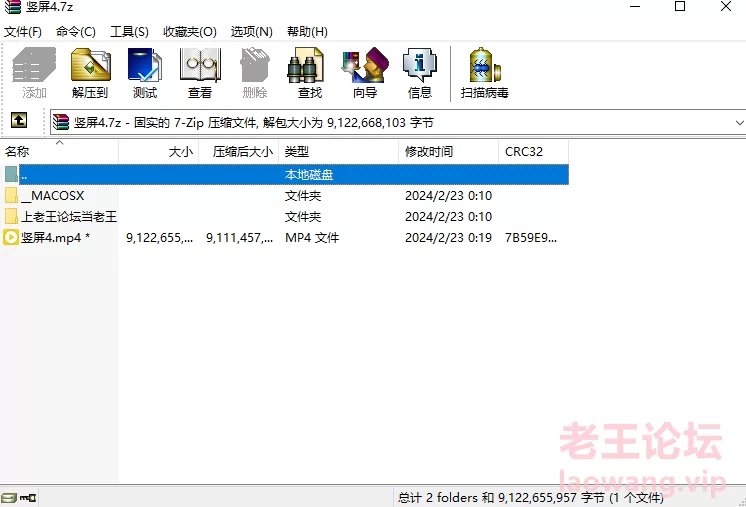The width and height of the screenshot is (746, 507).
Task: Click _MACOSX row date 2024/2/23 0:10
Action: (x=448, y=195)
